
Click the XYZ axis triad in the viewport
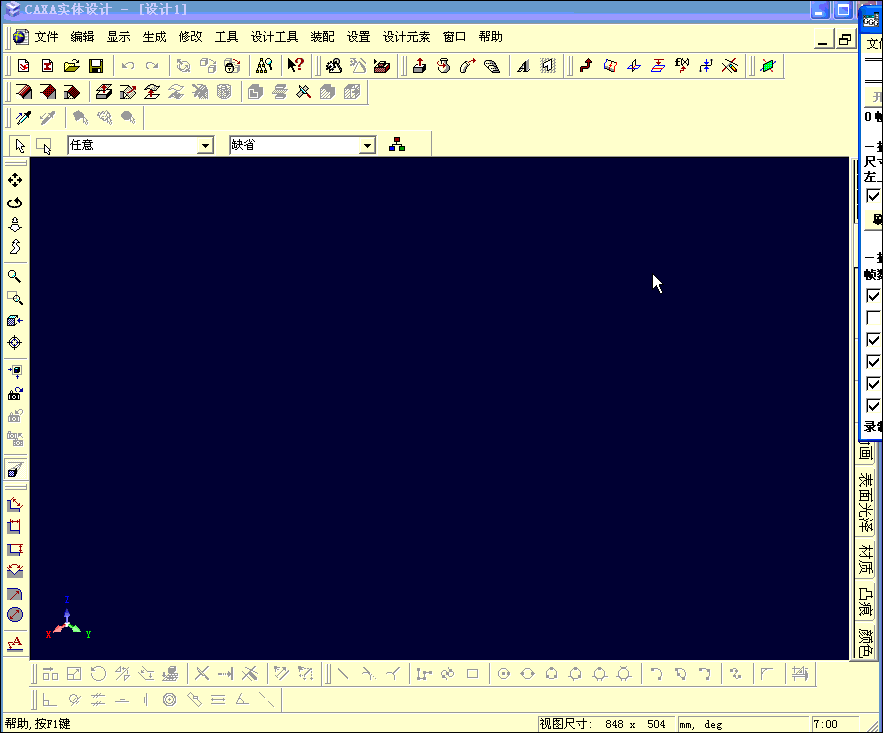click(x=68, y=619)
